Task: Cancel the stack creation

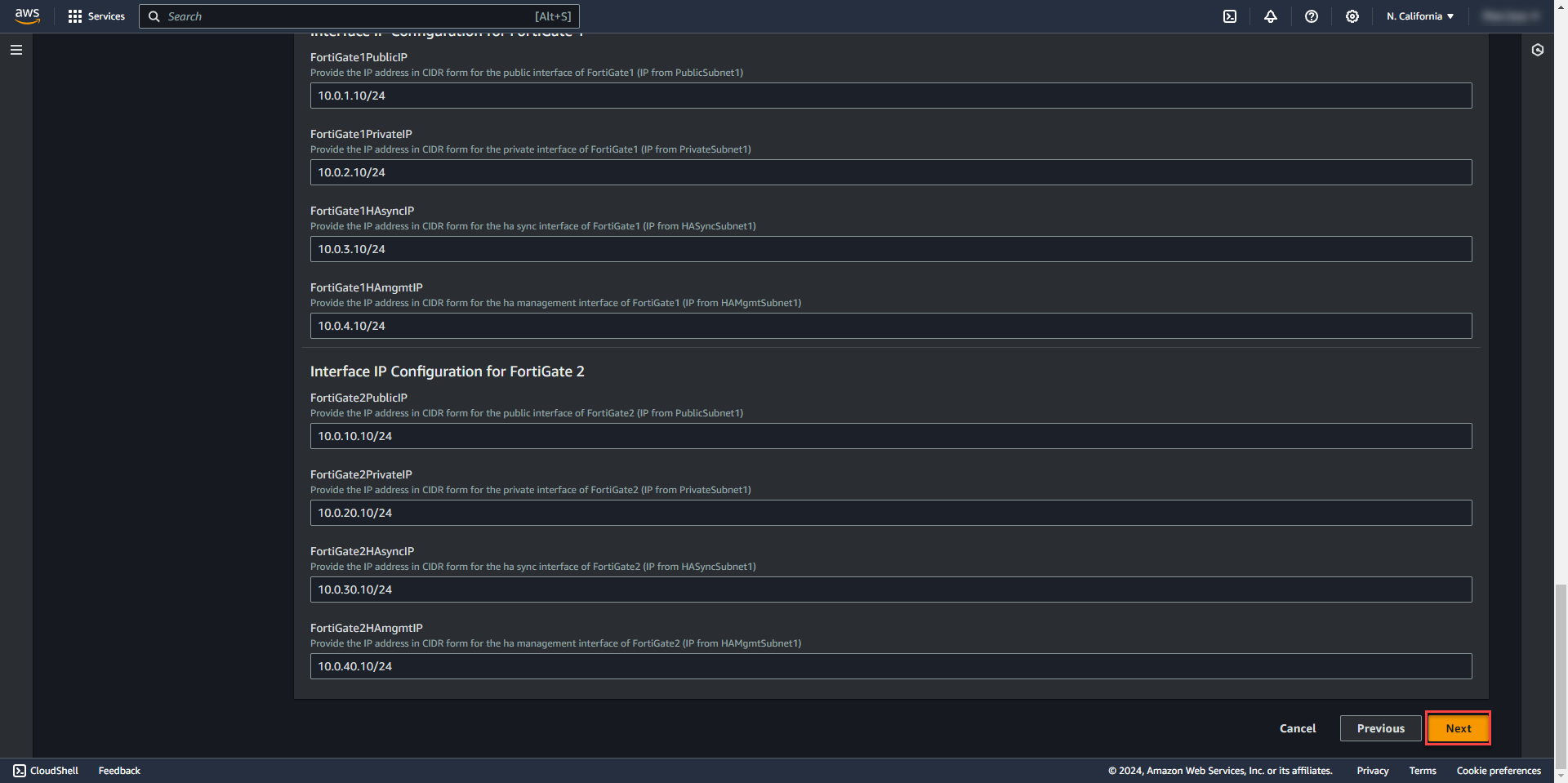Action: click(x=1298, y=728)
